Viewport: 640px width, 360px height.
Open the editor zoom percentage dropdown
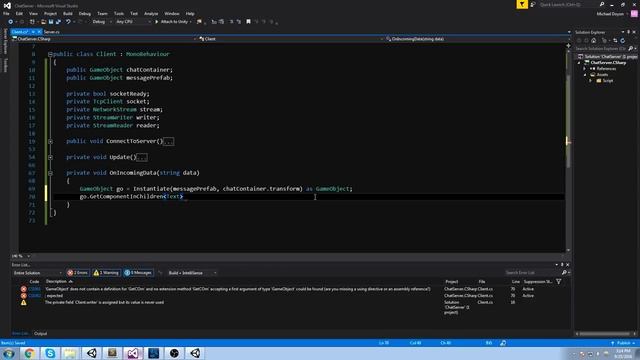coord(21,256)
